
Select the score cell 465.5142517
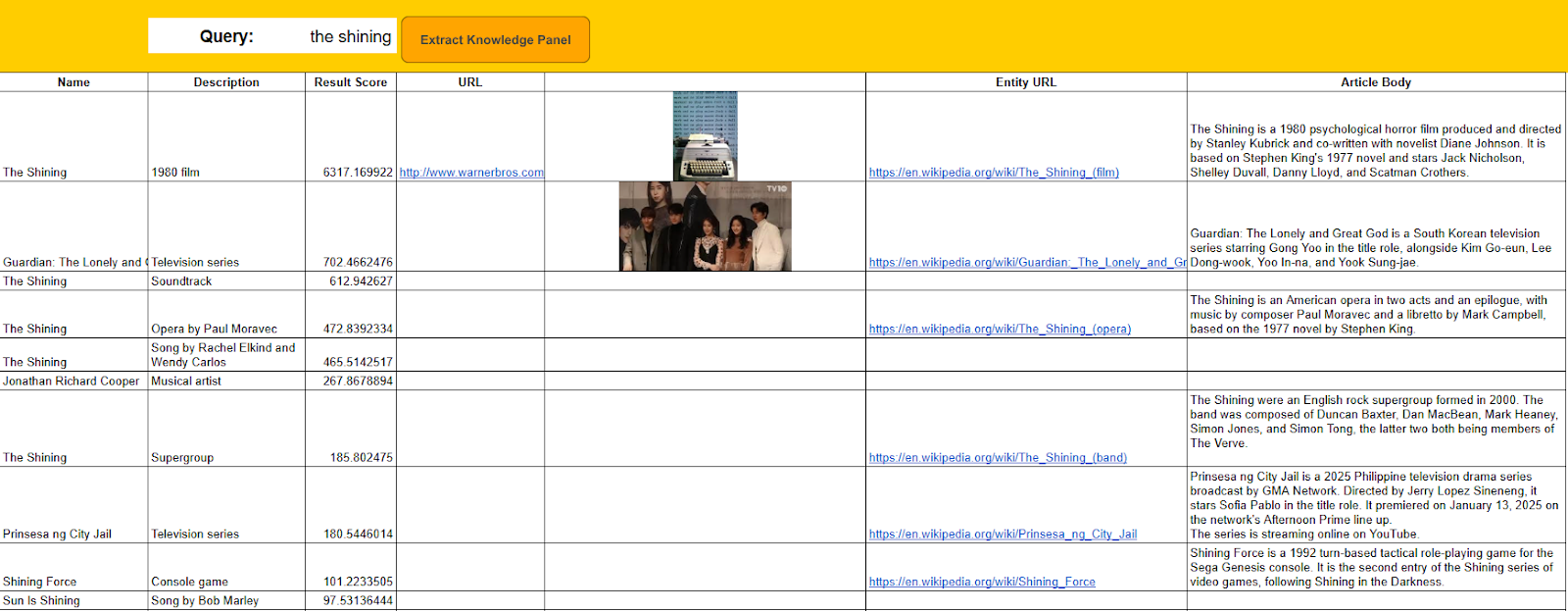[351, 355]
